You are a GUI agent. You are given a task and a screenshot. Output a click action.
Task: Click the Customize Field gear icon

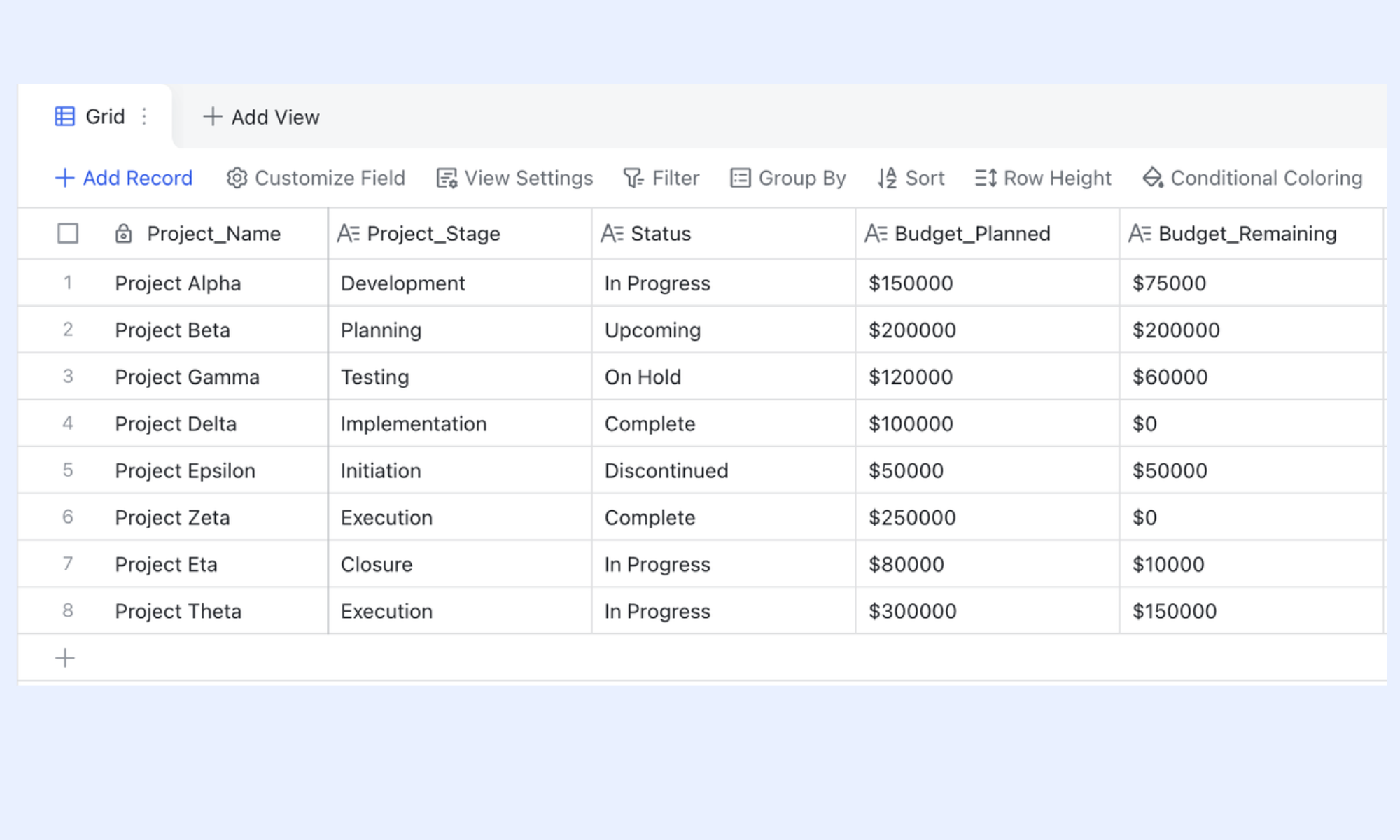(x=237, y=178)
